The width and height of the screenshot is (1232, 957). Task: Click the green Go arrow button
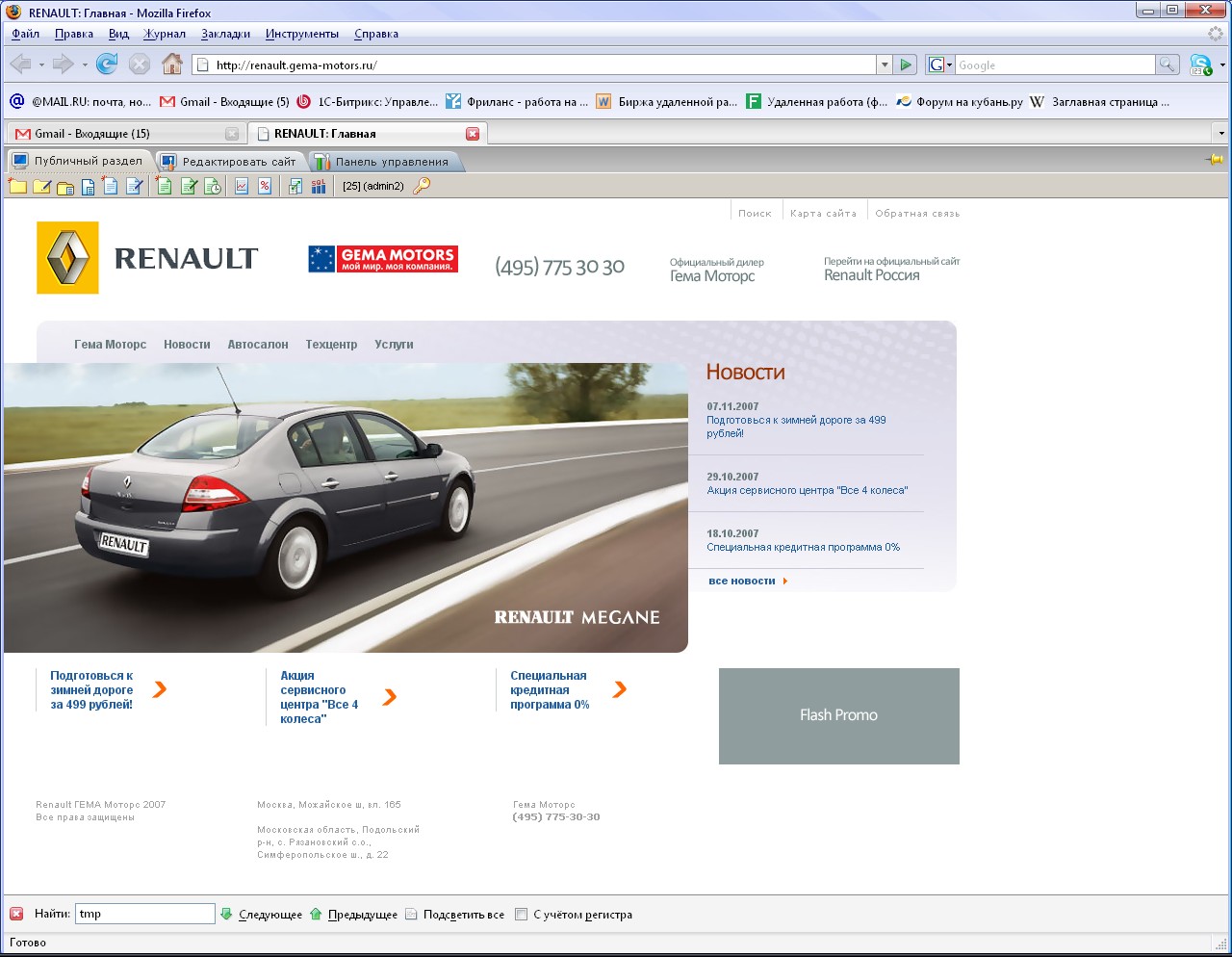(x=906, y=65)
